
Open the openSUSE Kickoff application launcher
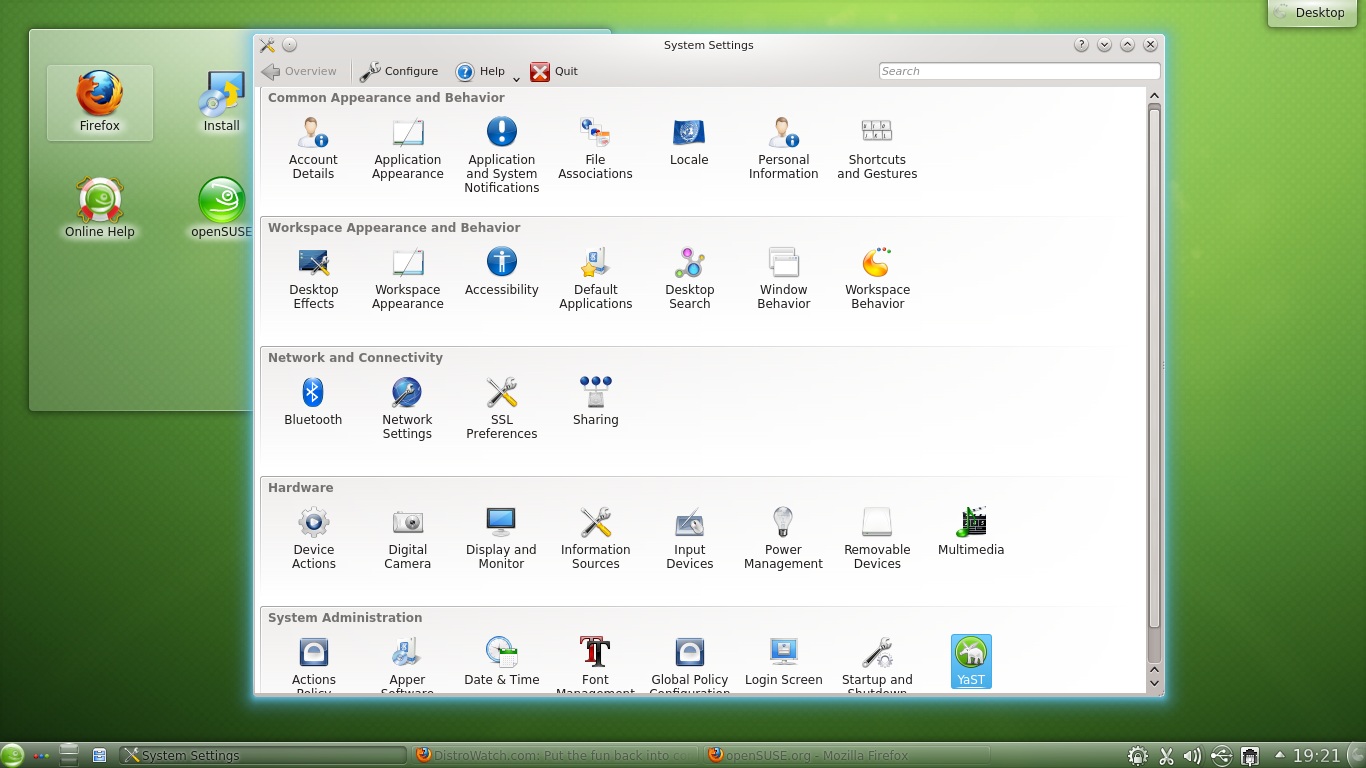point(12,755)
